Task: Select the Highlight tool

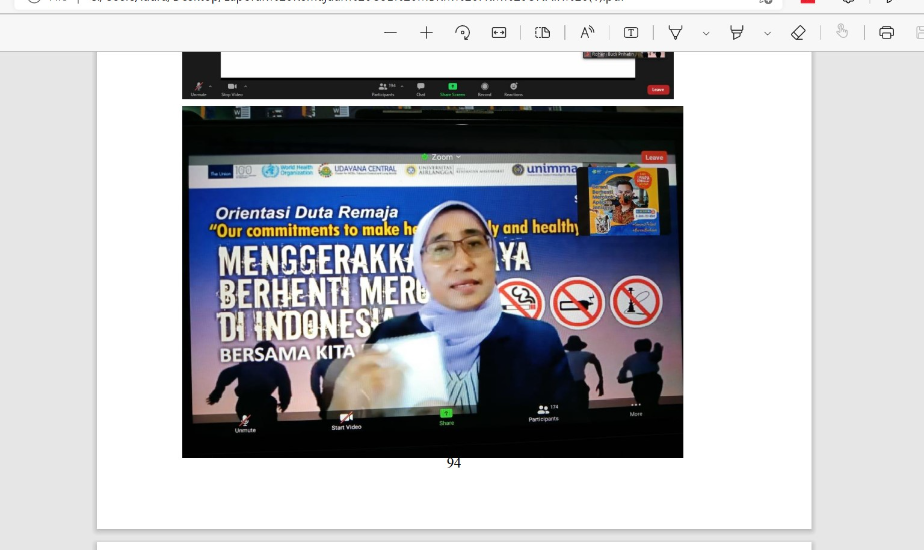Action: tap(737, 33)
